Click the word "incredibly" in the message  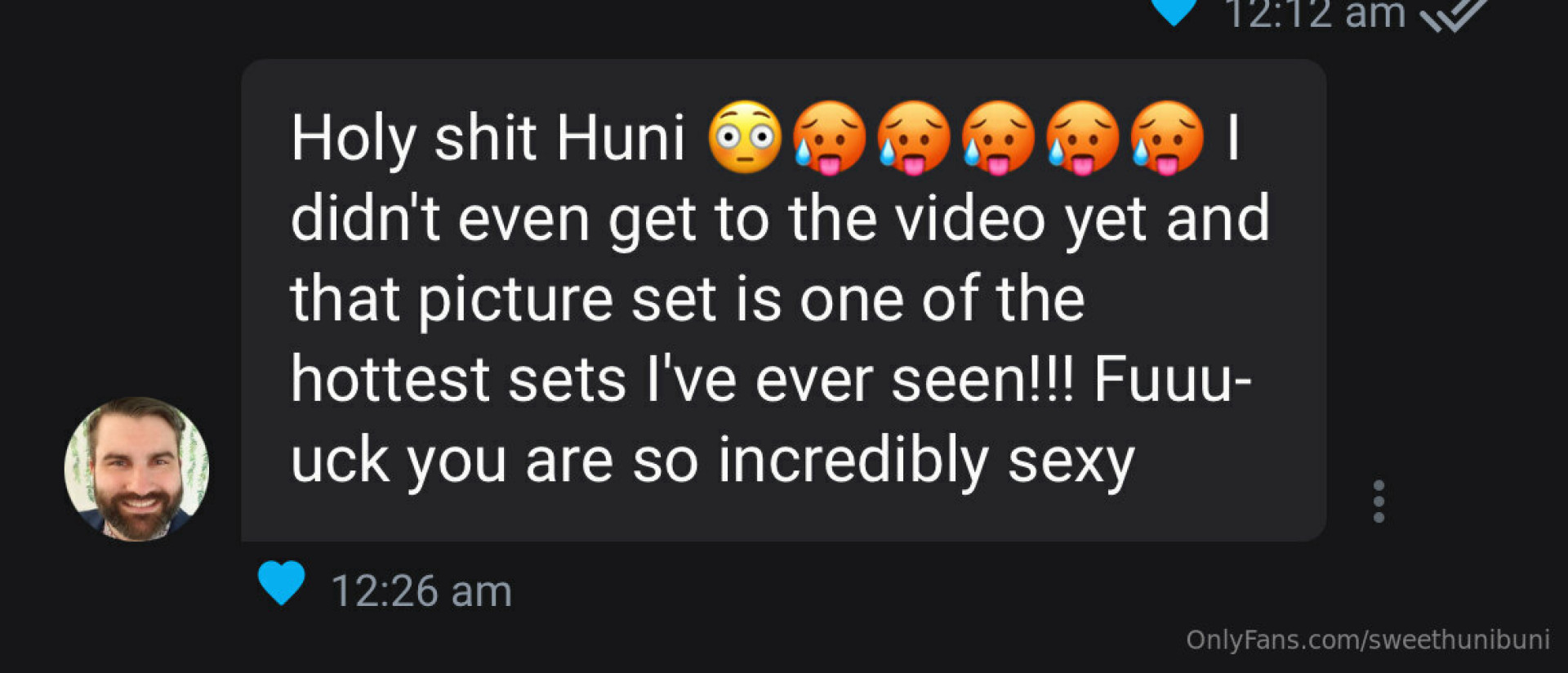[x=853, y=461]
